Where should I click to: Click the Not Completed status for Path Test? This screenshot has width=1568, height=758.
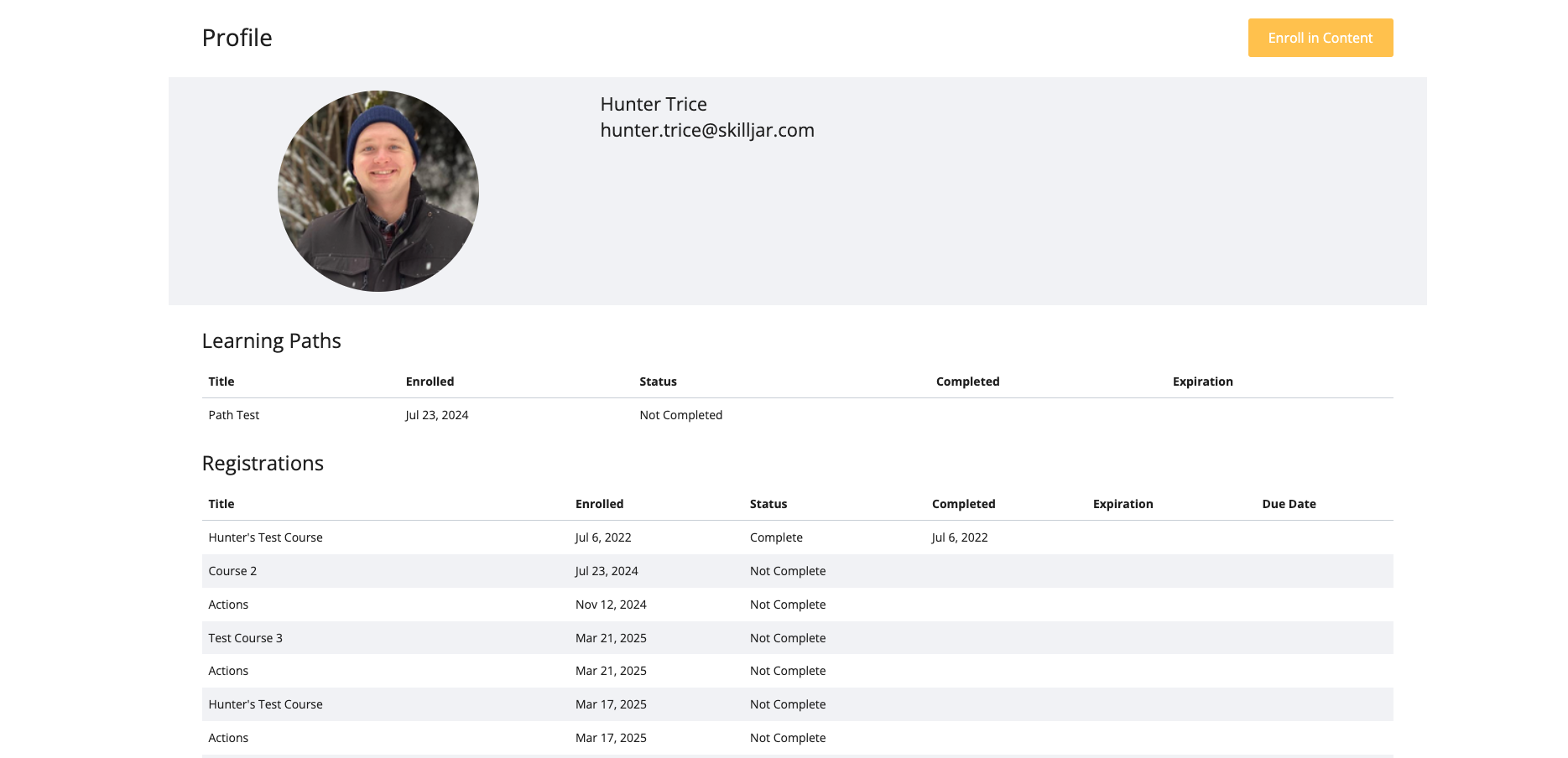681,415
